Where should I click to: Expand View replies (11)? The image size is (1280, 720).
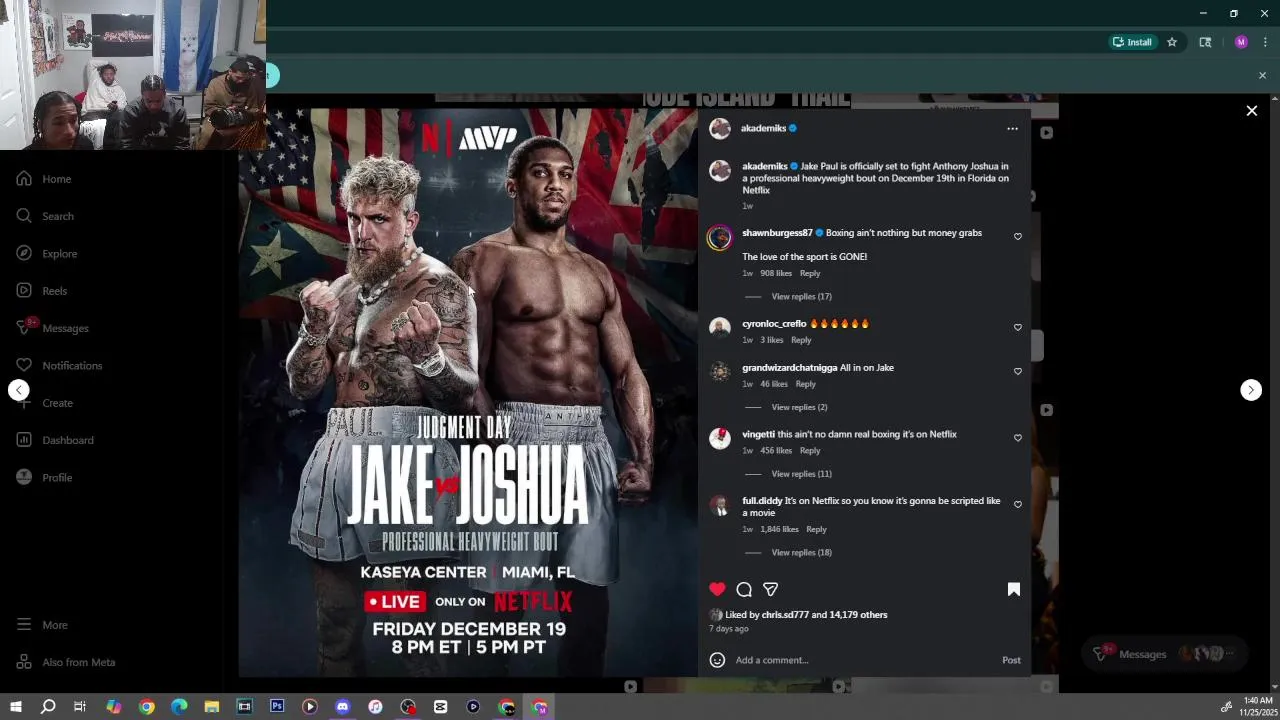pyautogui.click(x=801, y=474)
